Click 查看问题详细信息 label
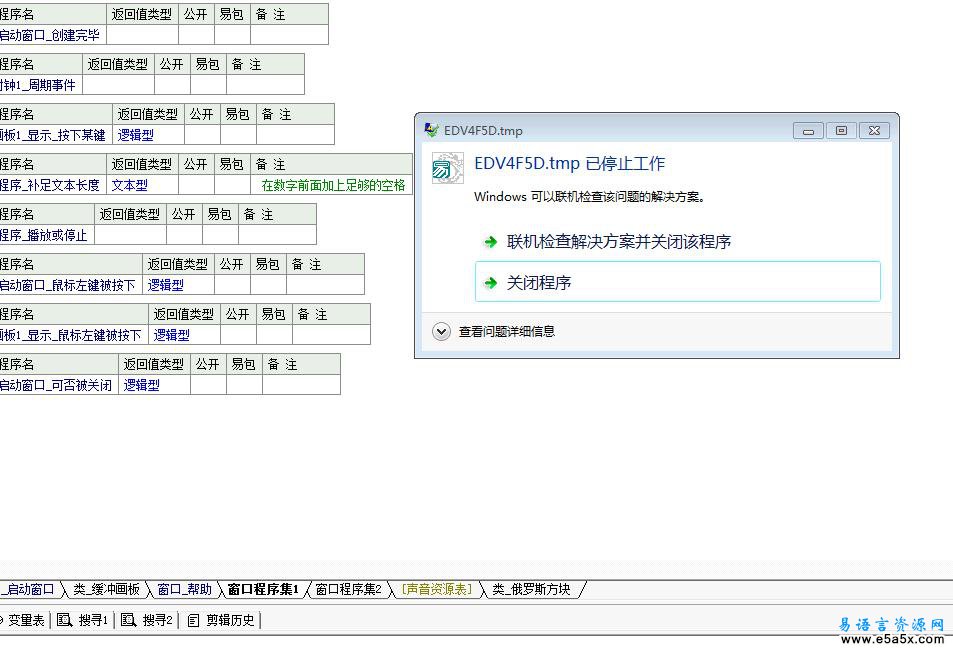This screenshot has height=652, width=953. (507, 331)
